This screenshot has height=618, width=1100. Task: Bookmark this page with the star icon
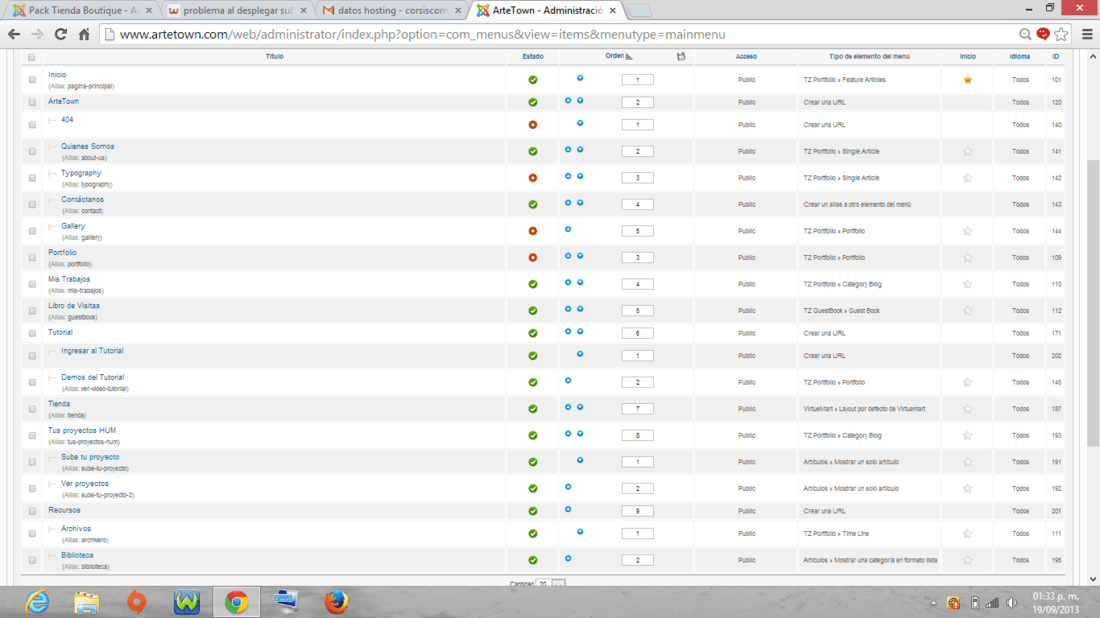(x=1061, y=34)
